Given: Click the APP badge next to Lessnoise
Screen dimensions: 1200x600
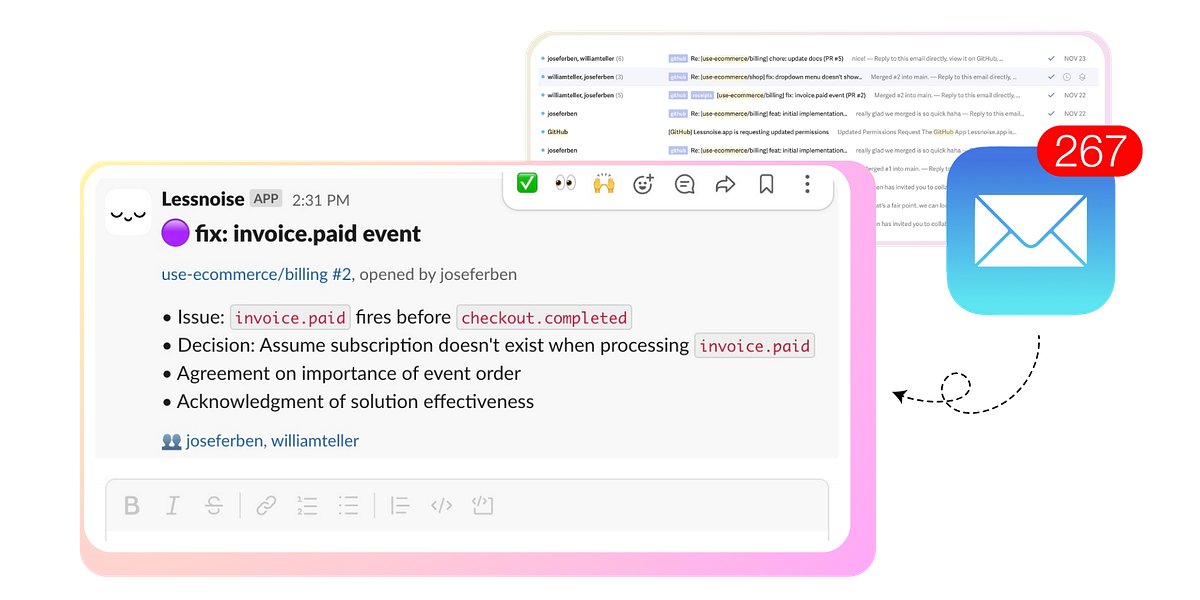Looking at the screenshot, I should (266, 199).
